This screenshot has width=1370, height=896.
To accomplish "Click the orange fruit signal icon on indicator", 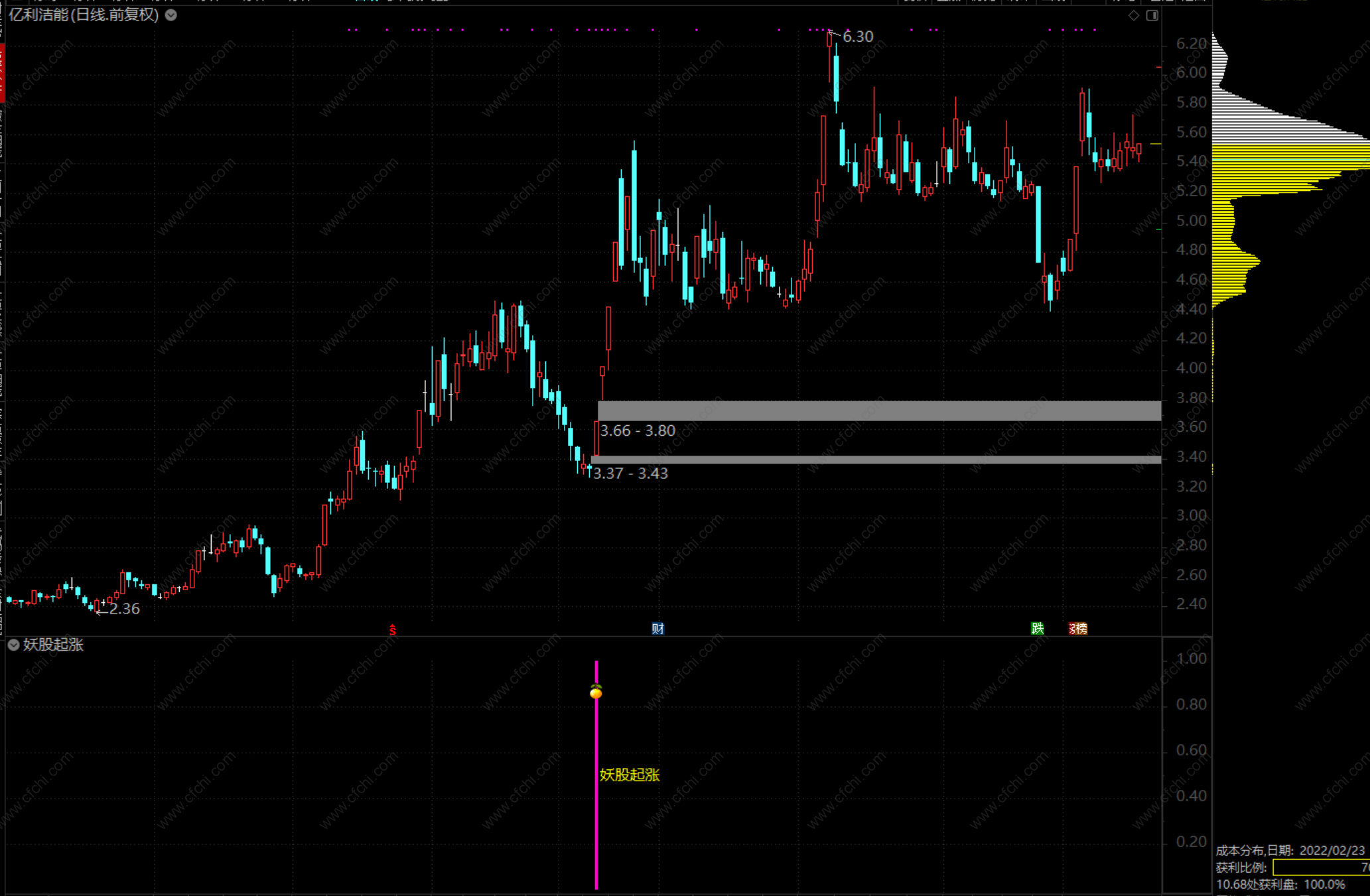I will [596, 692].
